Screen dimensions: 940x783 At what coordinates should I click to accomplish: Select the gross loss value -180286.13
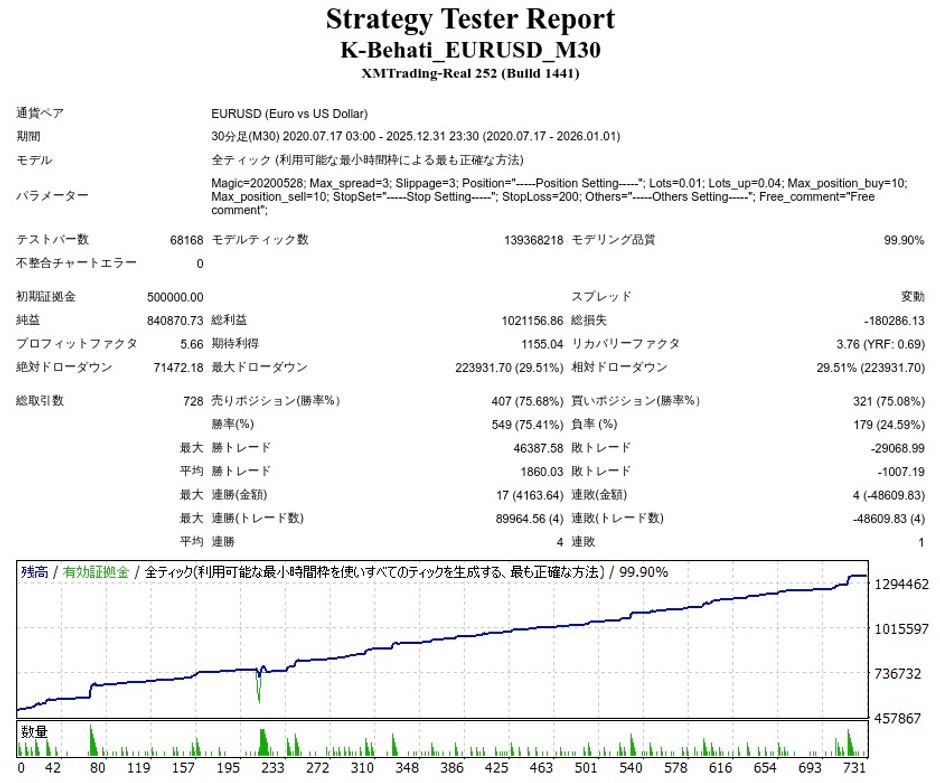point(893,320)
